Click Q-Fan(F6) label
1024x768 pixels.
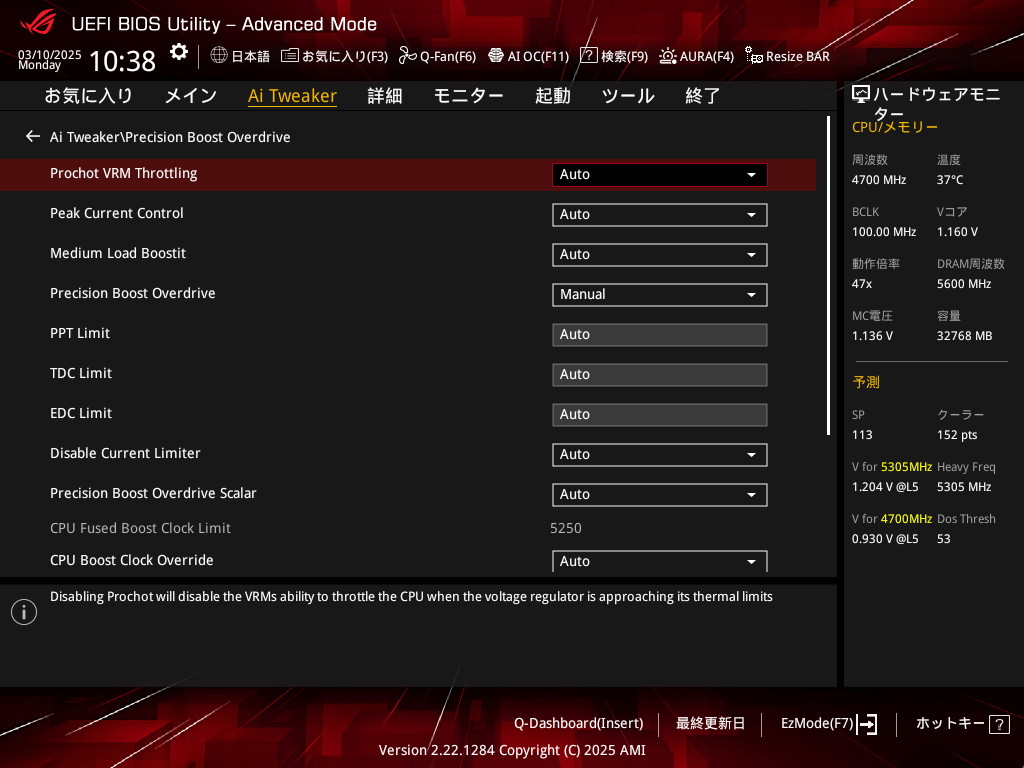coord(448,56)
